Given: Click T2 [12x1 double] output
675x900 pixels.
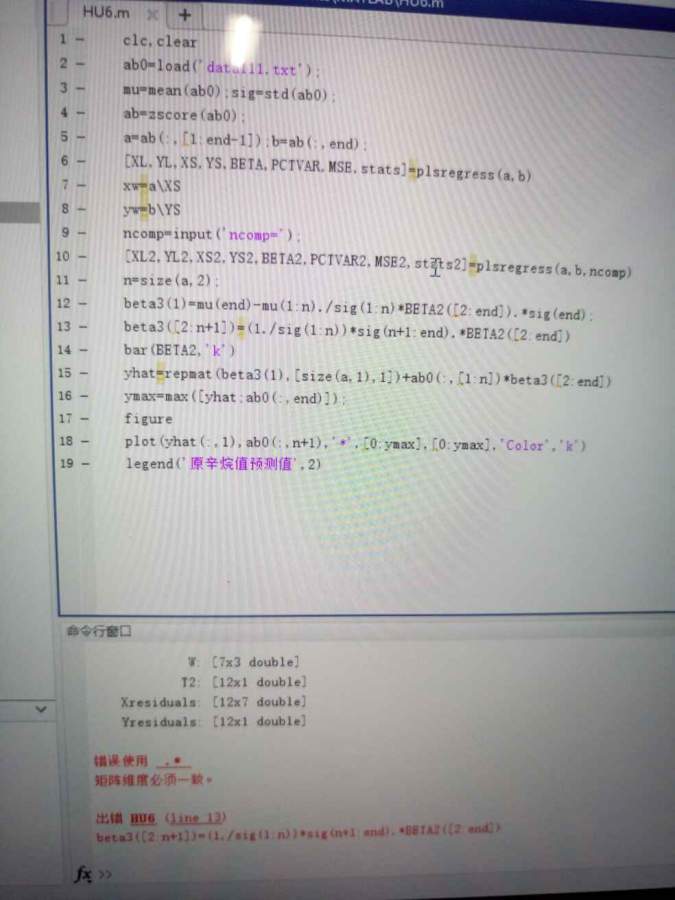Looking at the screenshot, I should click(x=243, y=682).
